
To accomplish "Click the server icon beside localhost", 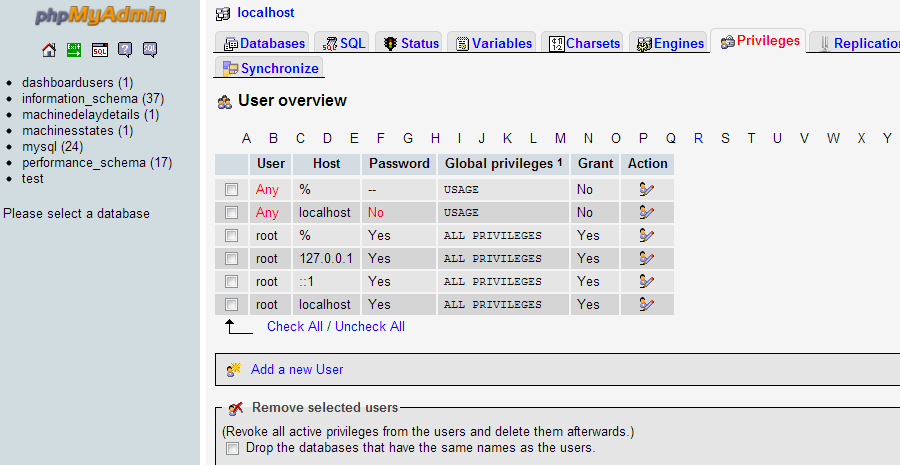I will click(223, 14).
